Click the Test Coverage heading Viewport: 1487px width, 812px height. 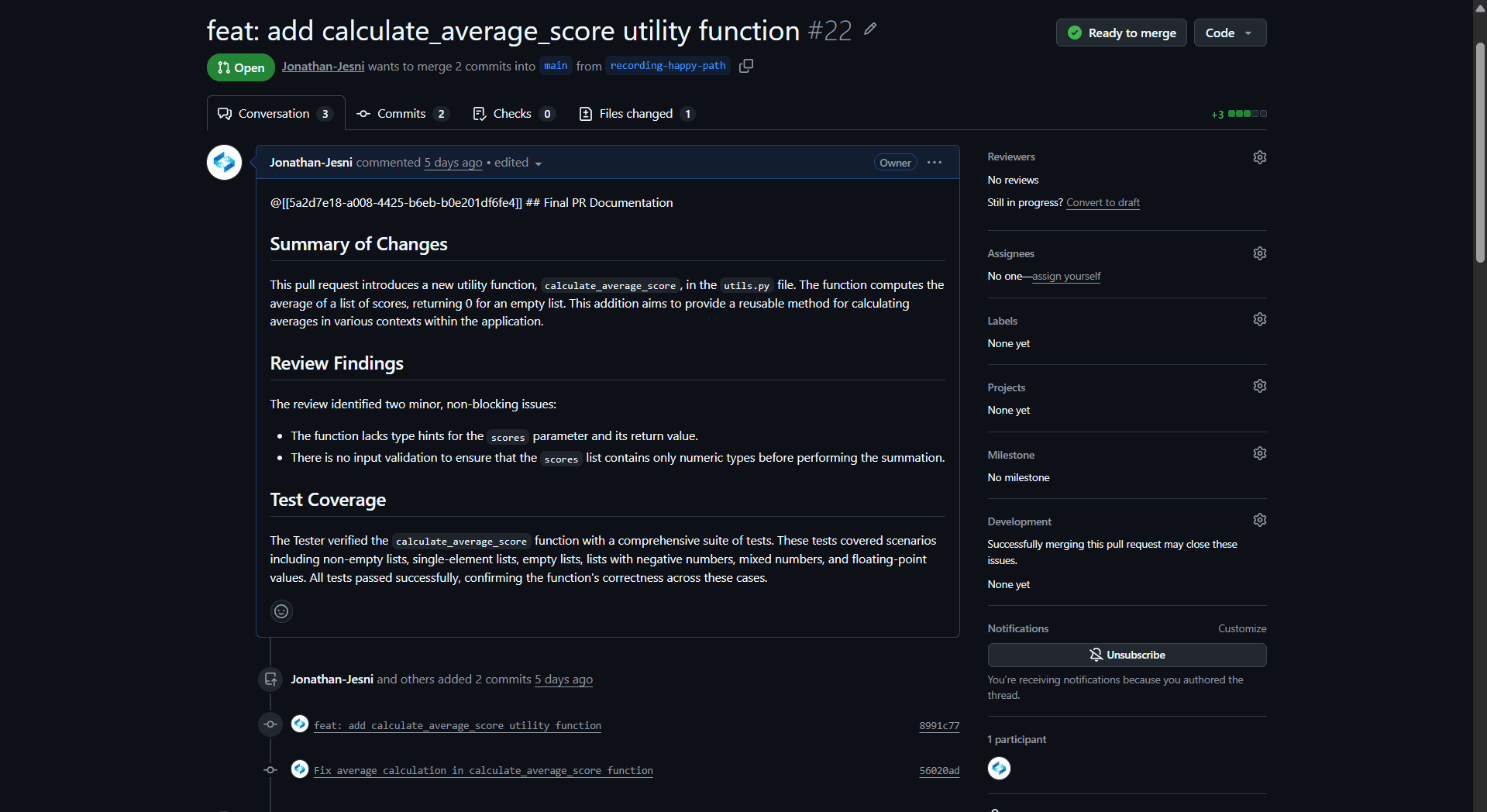(328, 500)
